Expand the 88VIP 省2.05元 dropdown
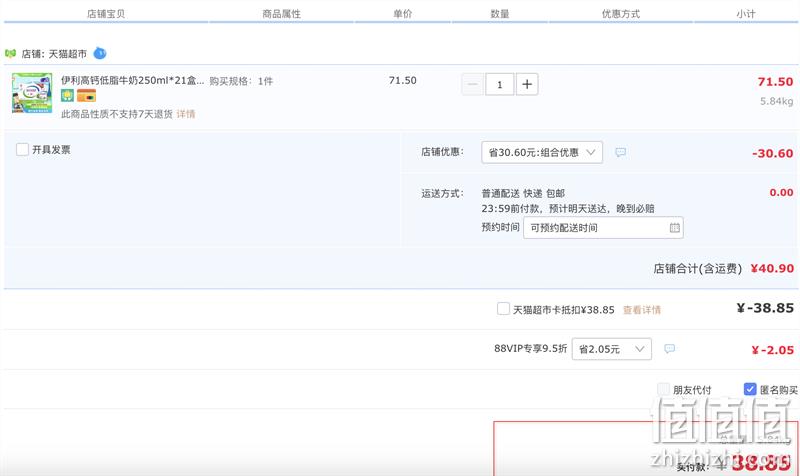The image size is (800, 476). [x=612, y=349]
